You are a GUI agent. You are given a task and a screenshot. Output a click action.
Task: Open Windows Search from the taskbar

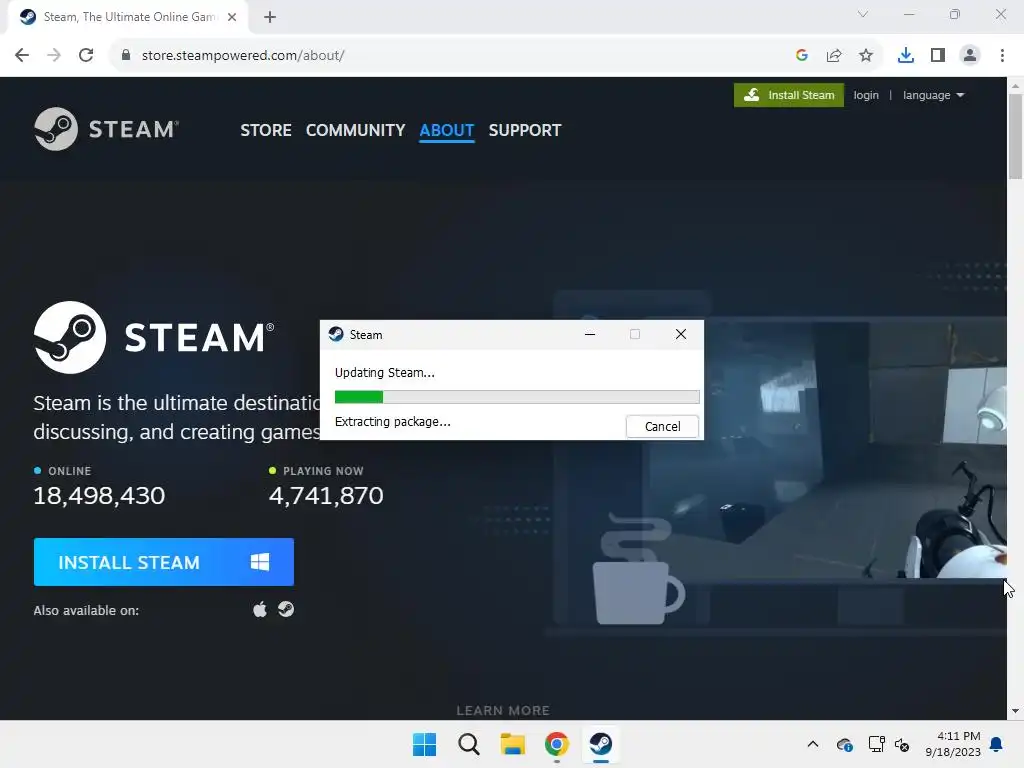coord(468,744)
